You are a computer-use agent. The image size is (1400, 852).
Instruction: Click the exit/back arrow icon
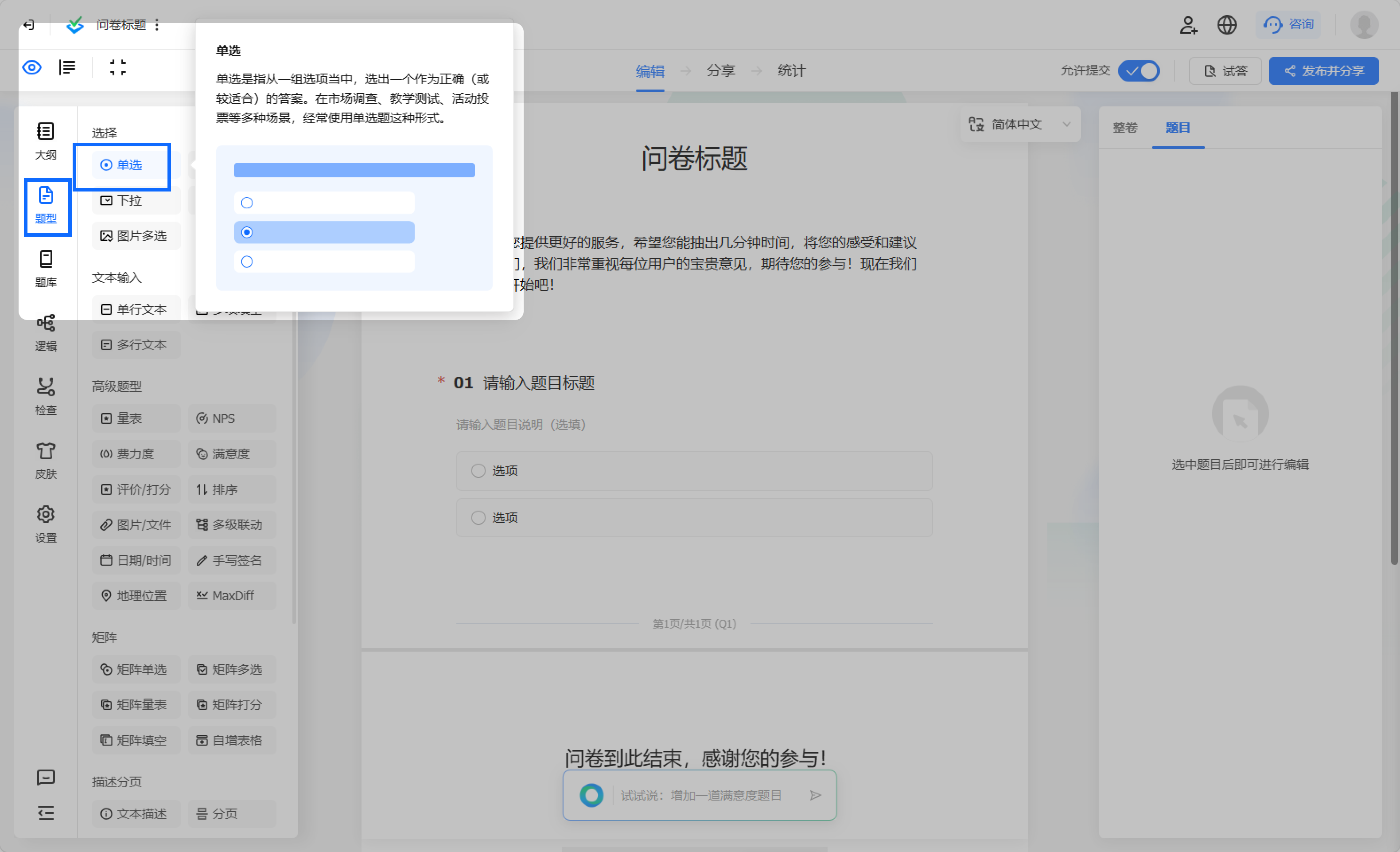point(28,25)
